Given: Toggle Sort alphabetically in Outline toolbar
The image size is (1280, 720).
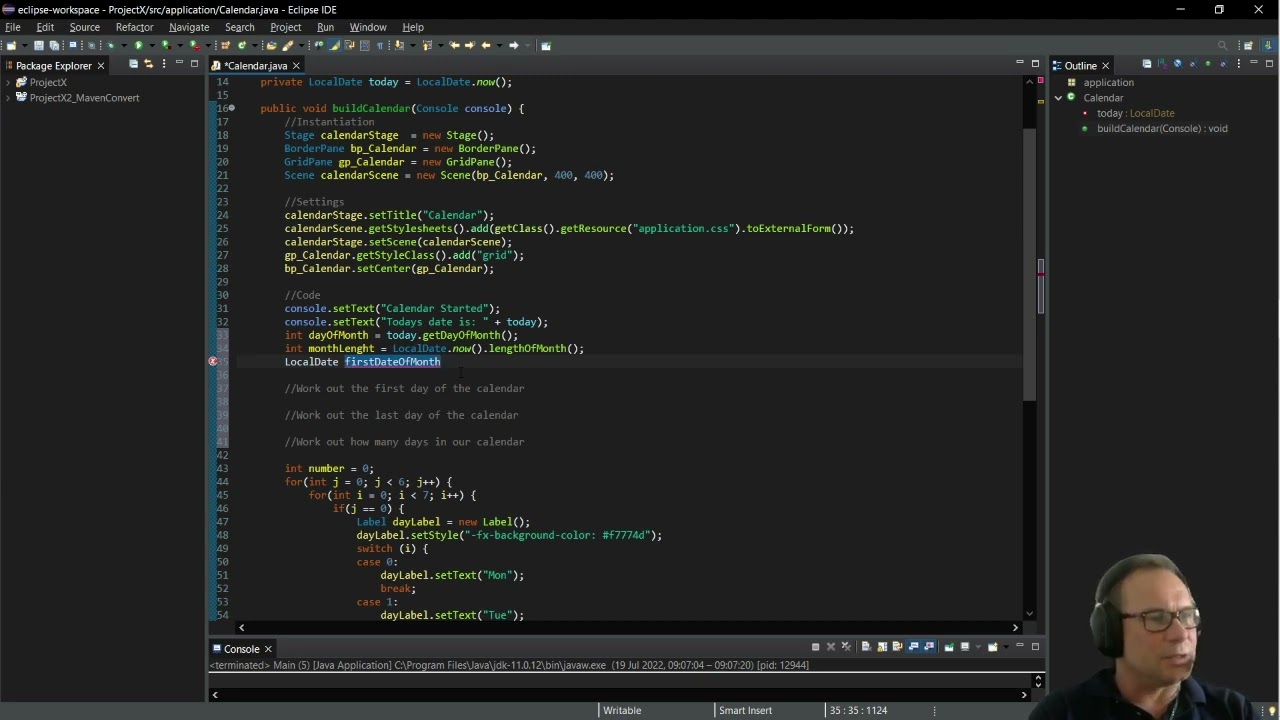Looking at the screenshot, I should tap(1163, 64).
